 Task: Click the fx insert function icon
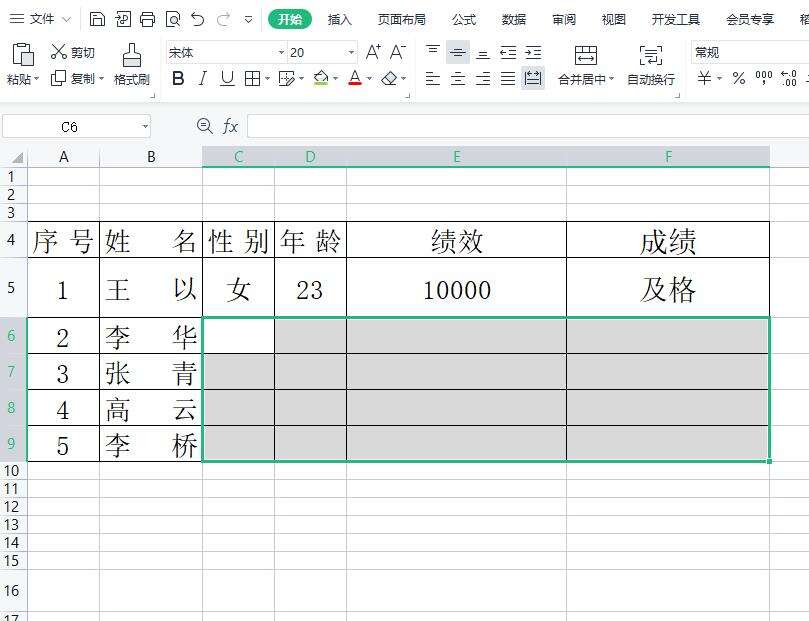point(230,126)
